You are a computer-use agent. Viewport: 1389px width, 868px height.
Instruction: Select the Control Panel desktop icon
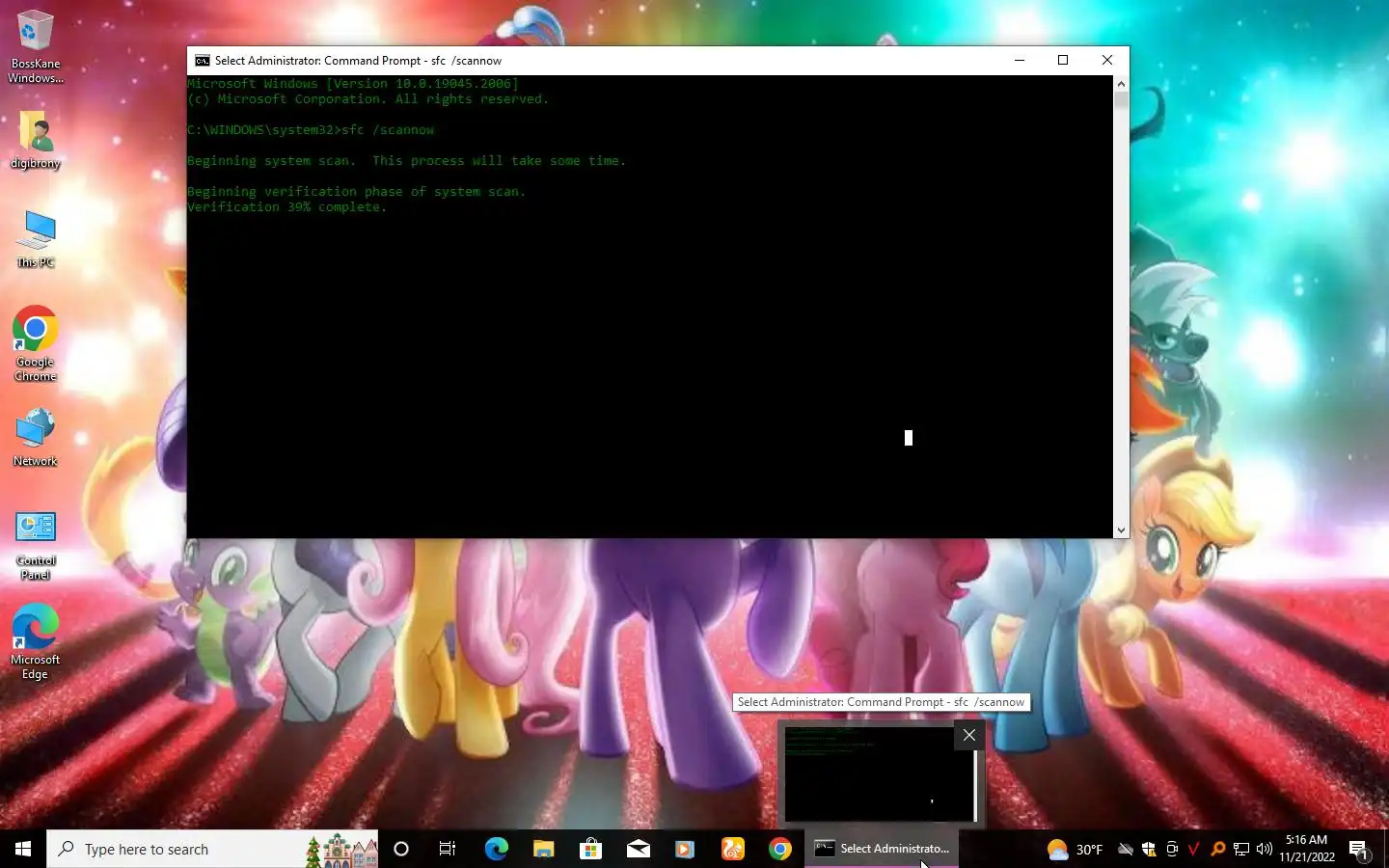click(x=36, y=545)
